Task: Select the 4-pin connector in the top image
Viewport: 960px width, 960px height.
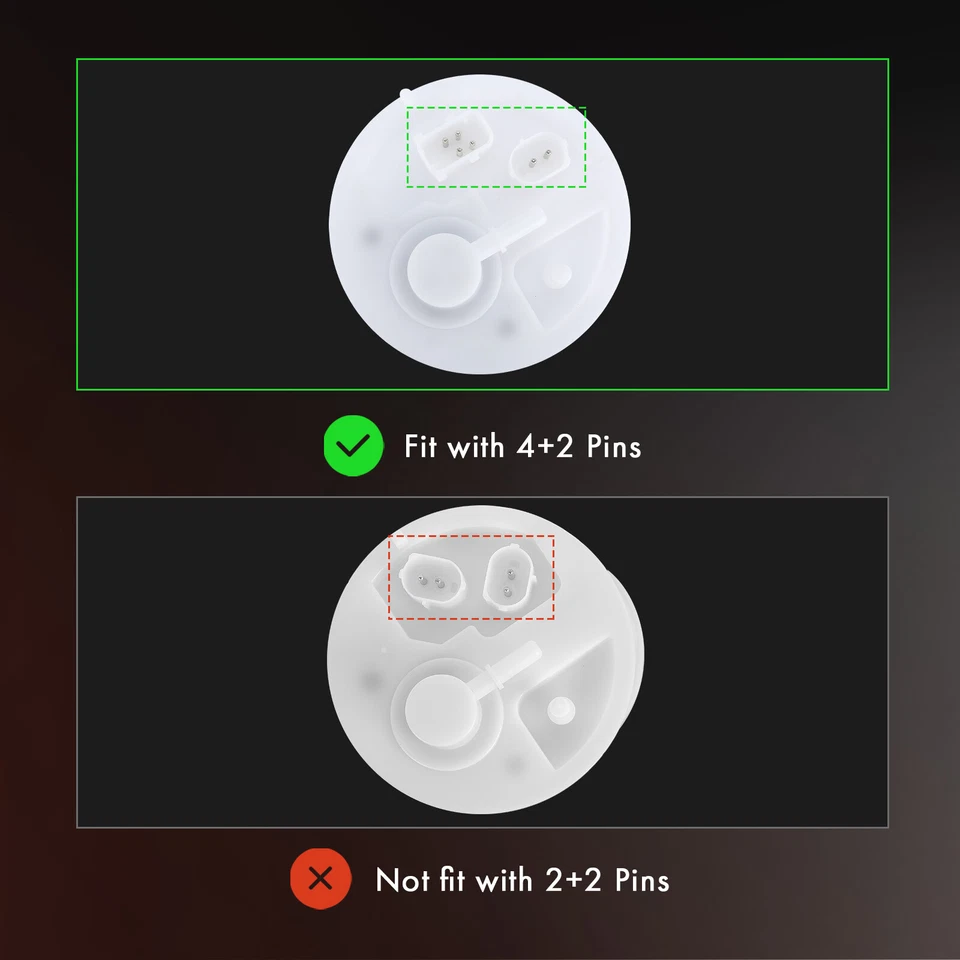Action: click(455, 145)
